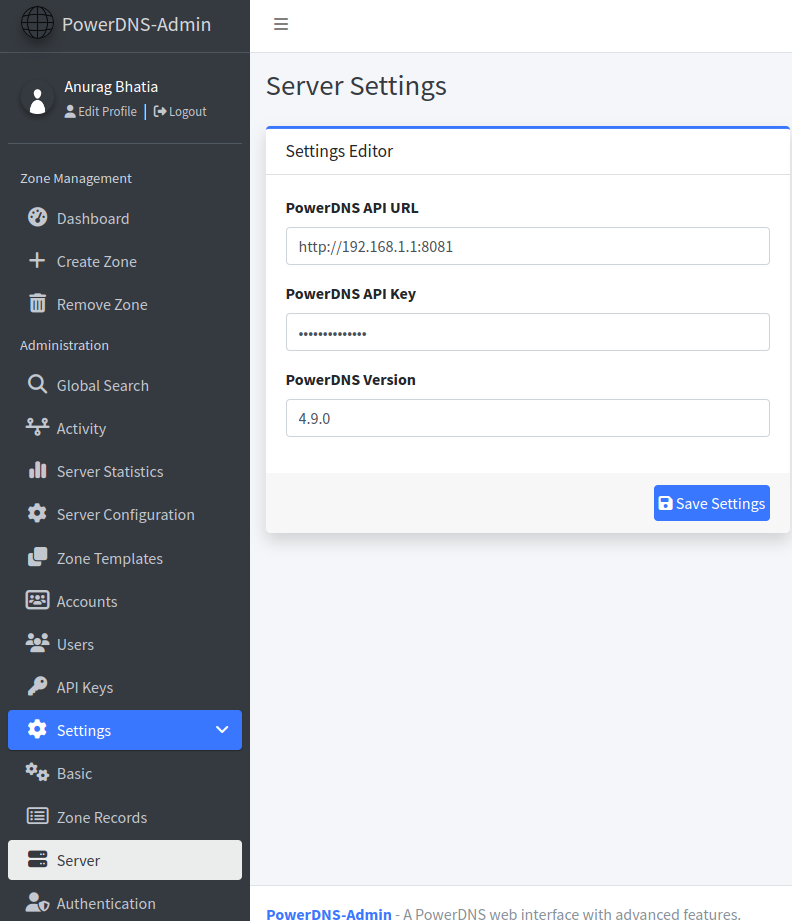Open the Remove Zone menu item

click(125, 304)
